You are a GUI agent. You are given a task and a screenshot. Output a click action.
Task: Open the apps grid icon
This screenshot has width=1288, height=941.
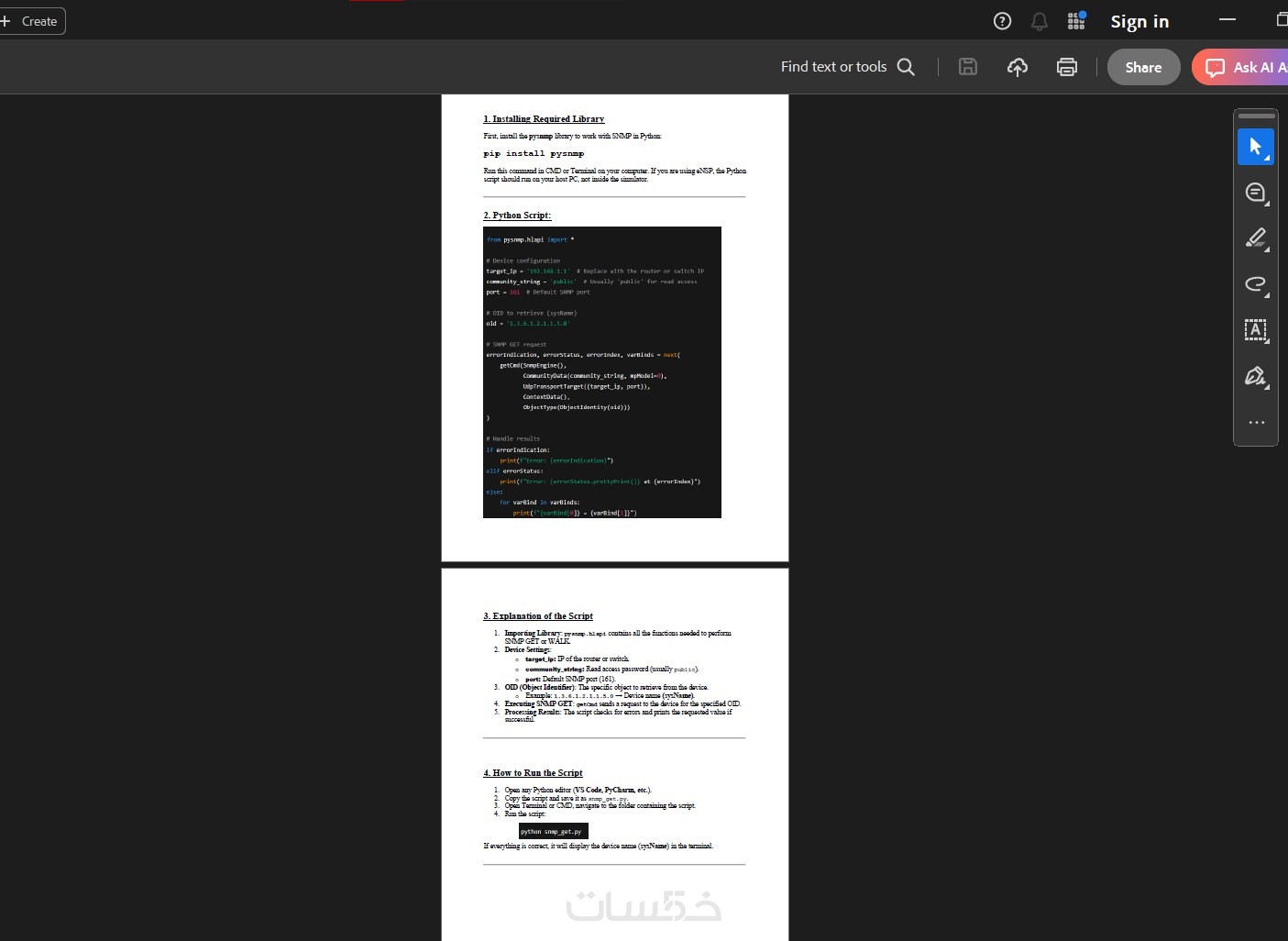click(1076, 21)
